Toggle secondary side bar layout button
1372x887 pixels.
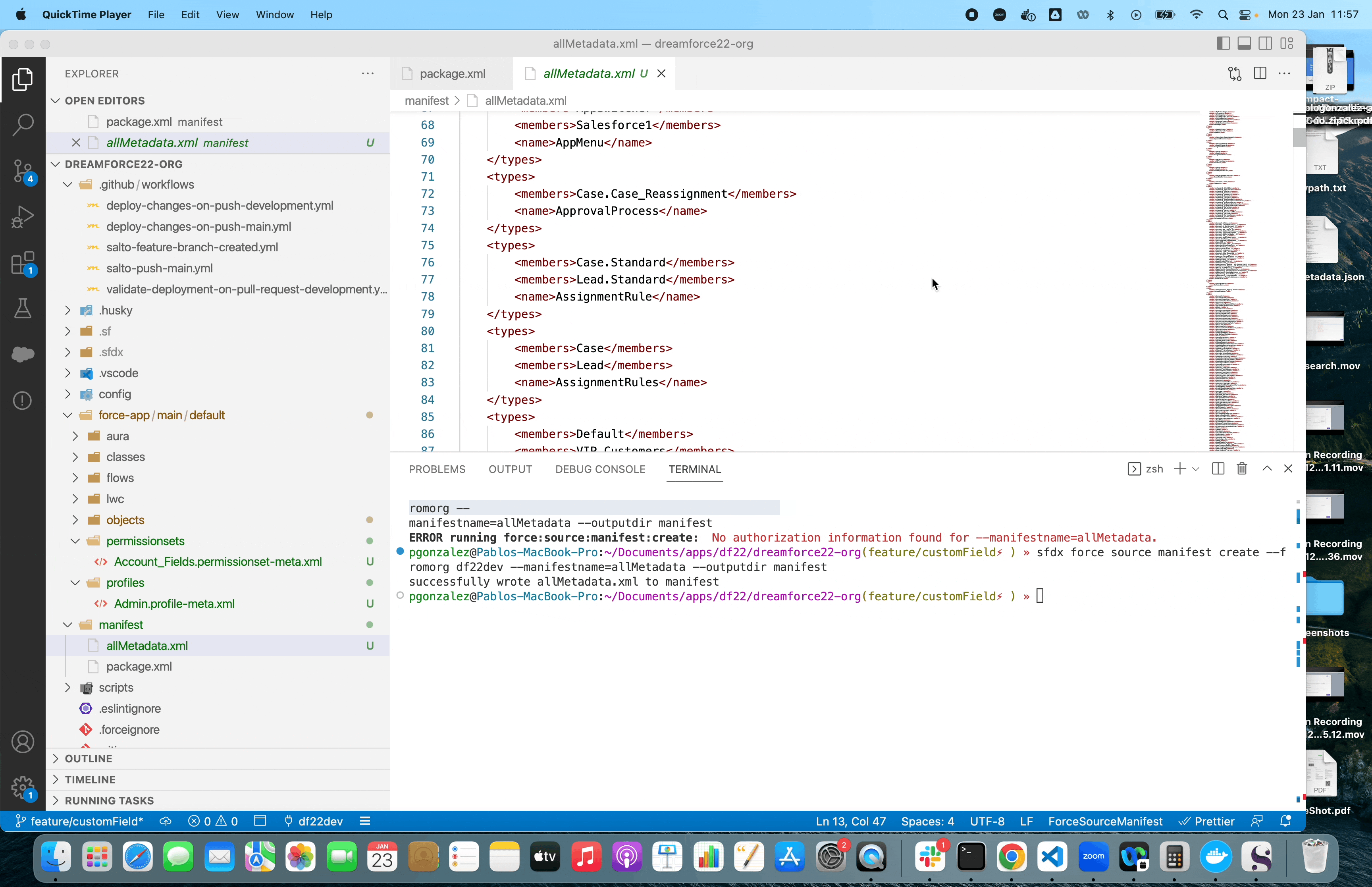[x=1266, y=44]
